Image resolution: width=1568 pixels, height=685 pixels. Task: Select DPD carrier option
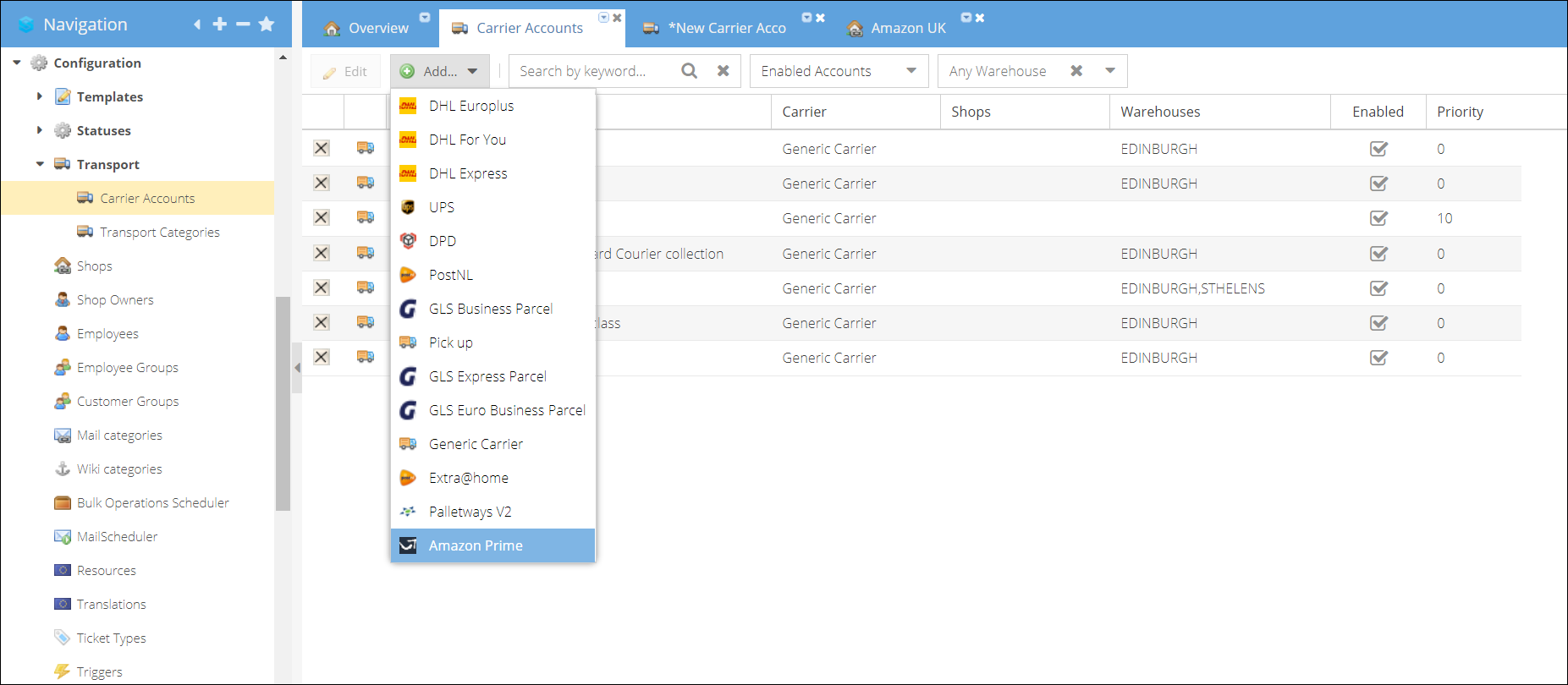tap(492, 241)
